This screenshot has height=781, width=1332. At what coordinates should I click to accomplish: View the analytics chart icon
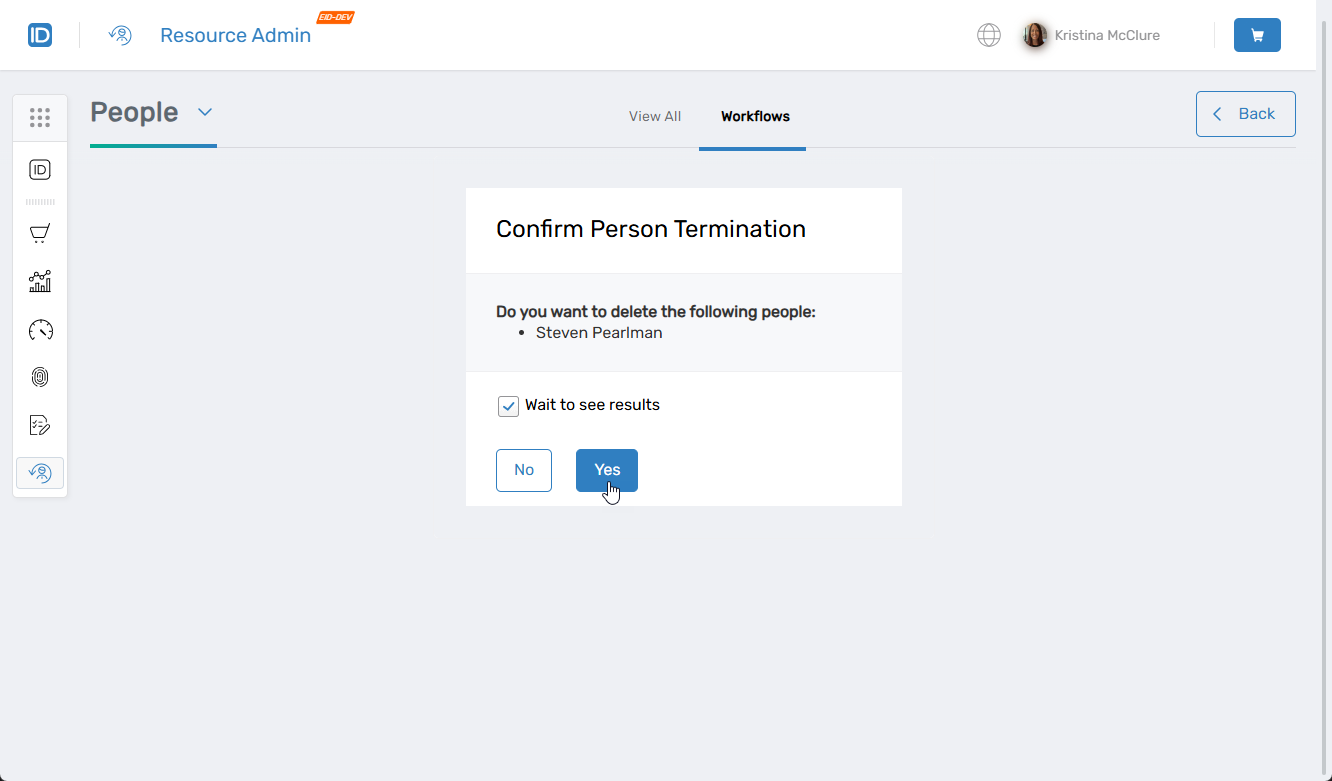40,281
